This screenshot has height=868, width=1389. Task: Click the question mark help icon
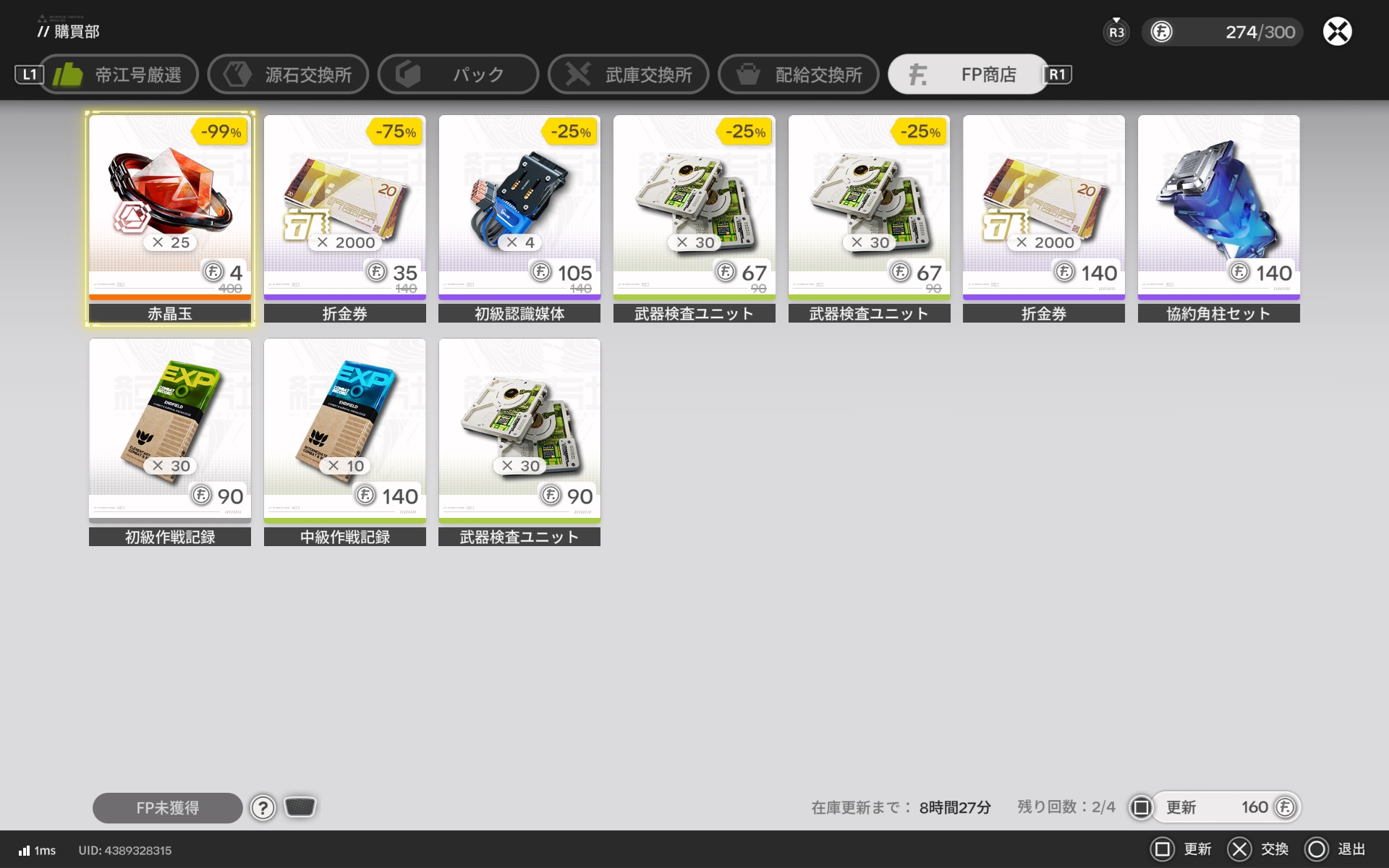click(263, 807)
